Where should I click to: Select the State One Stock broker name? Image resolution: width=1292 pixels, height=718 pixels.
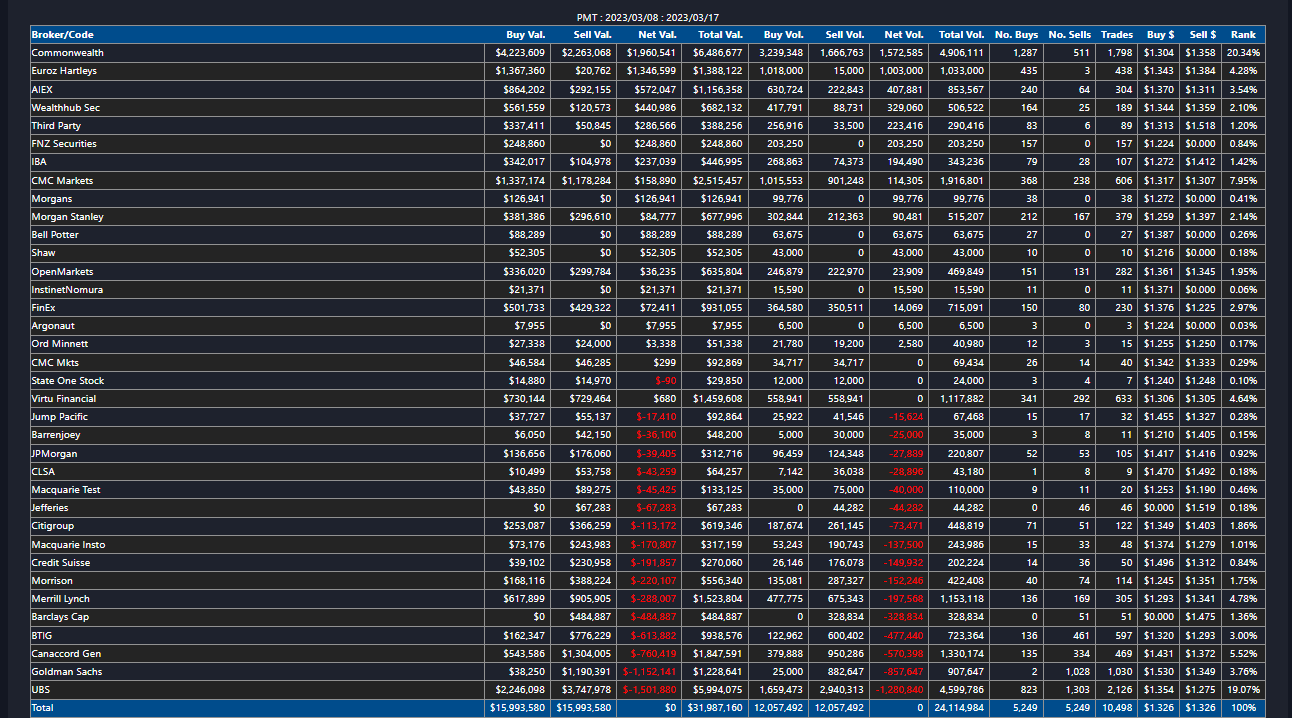point(68,380)
